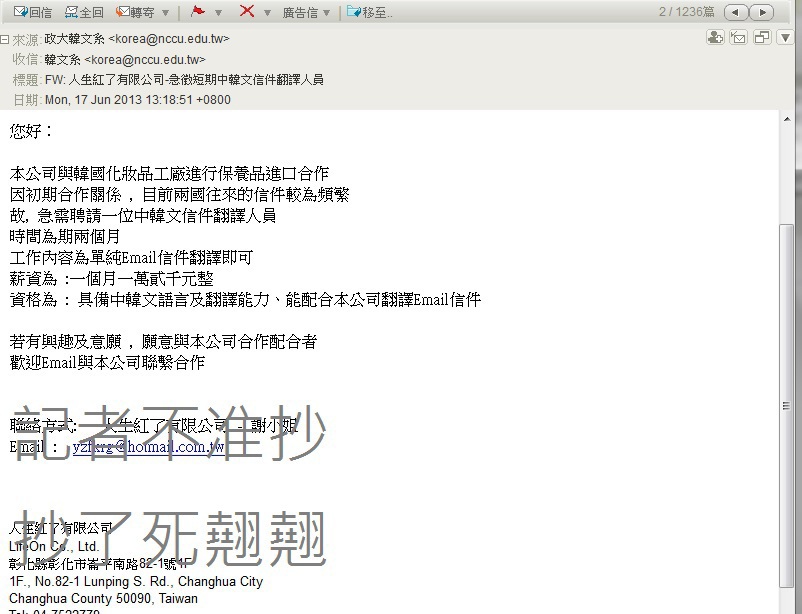Go to the next message arrow
This screenshot has width=802, height=614.
tap(762, 12)
